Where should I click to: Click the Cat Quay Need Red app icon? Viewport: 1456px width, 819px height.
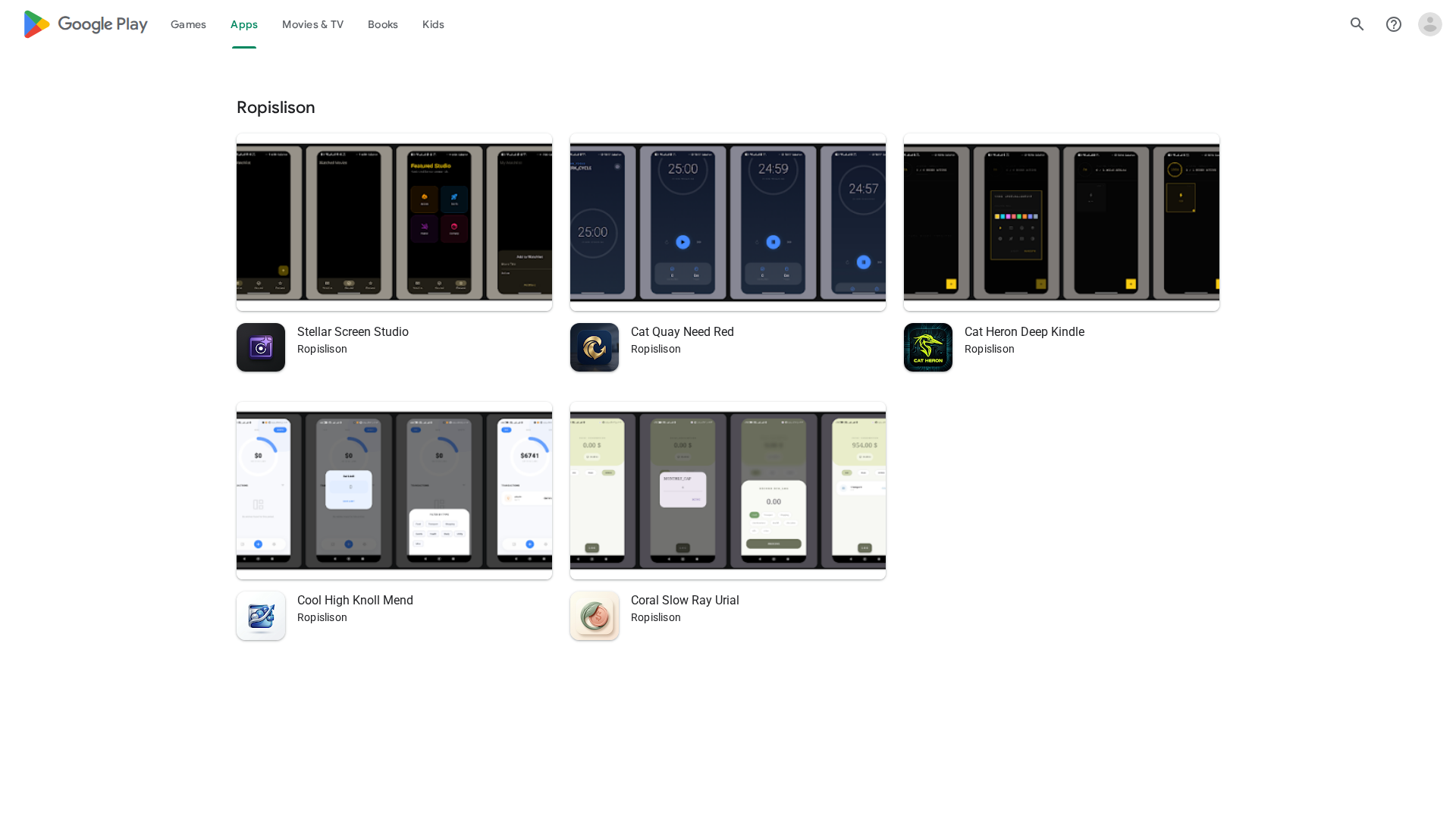(x=595, y=347)
